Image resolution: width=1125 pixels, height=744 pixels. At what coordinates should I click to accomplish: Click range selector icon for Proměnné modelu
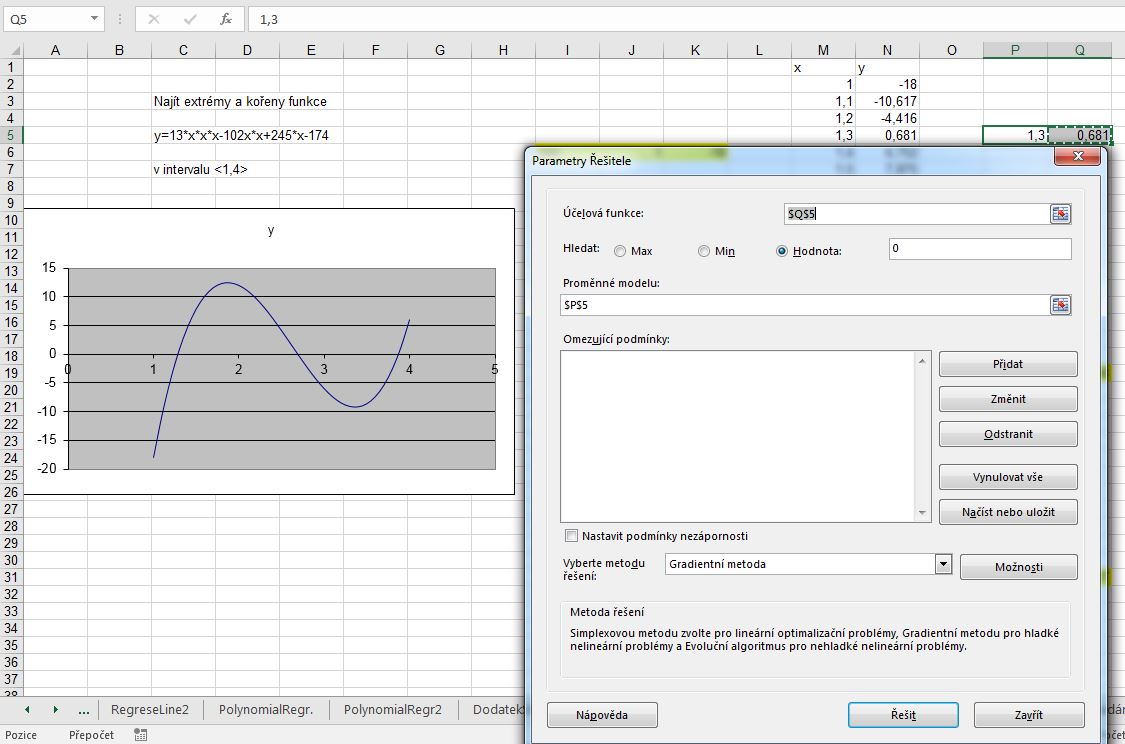(1060, 305)
